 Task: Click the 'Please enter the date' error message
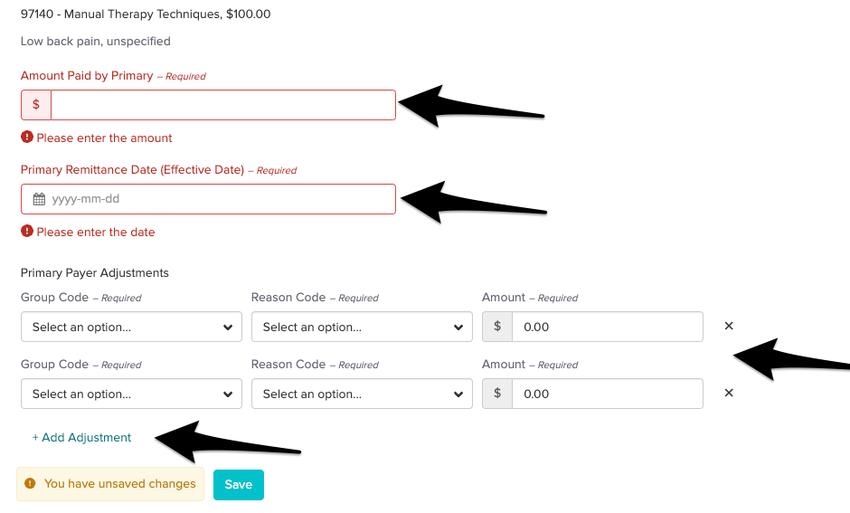point(96,232)
